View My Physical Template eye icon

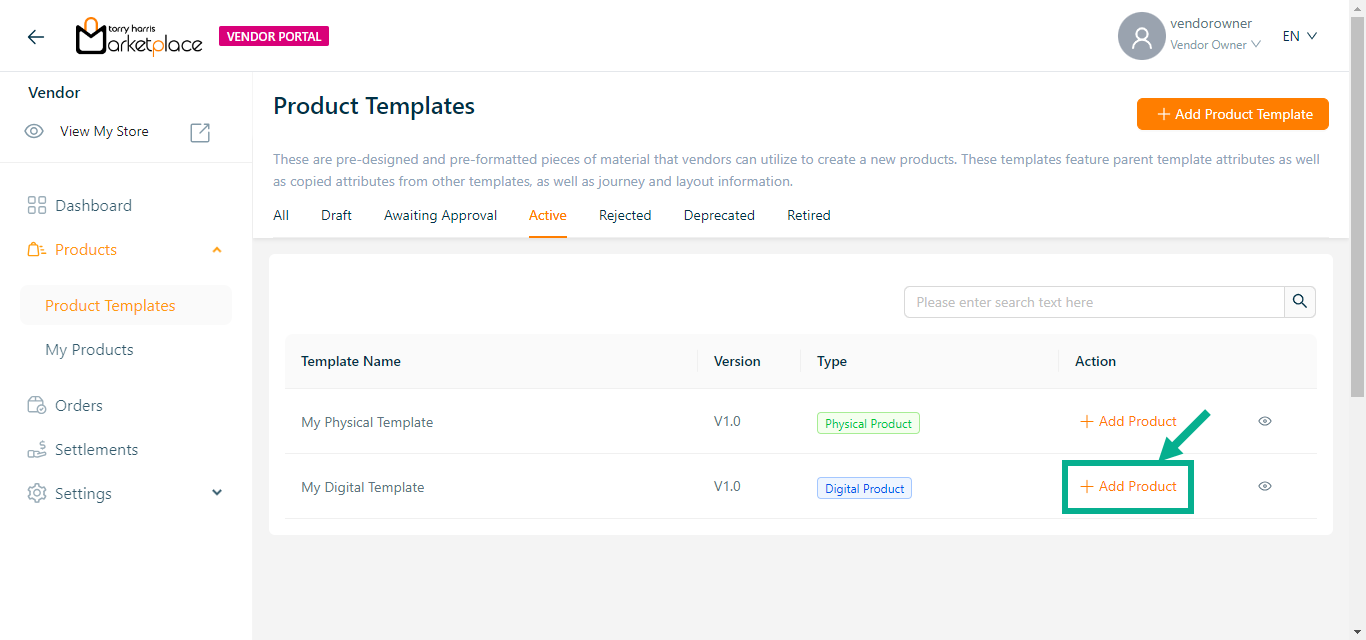point(1264,422)
